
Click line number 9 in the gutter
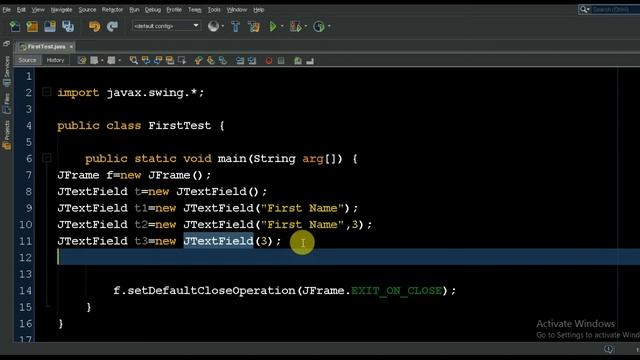(29, 208)
